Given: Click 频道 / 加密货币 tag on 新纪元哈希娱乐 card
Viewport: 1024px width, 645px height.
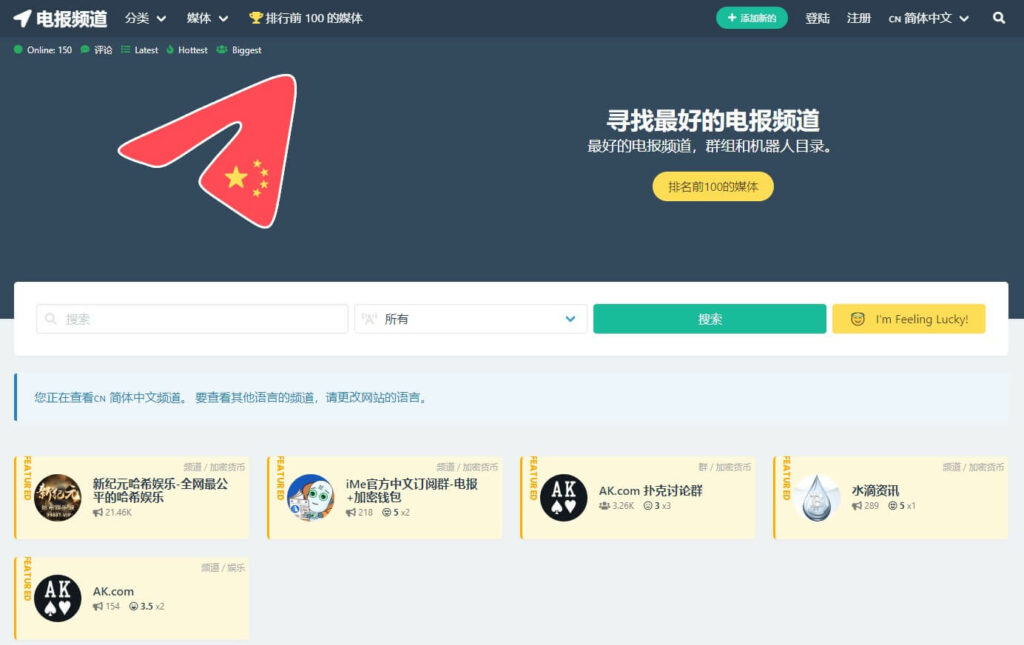Looking at the screenshot, I should click(214, 467).
